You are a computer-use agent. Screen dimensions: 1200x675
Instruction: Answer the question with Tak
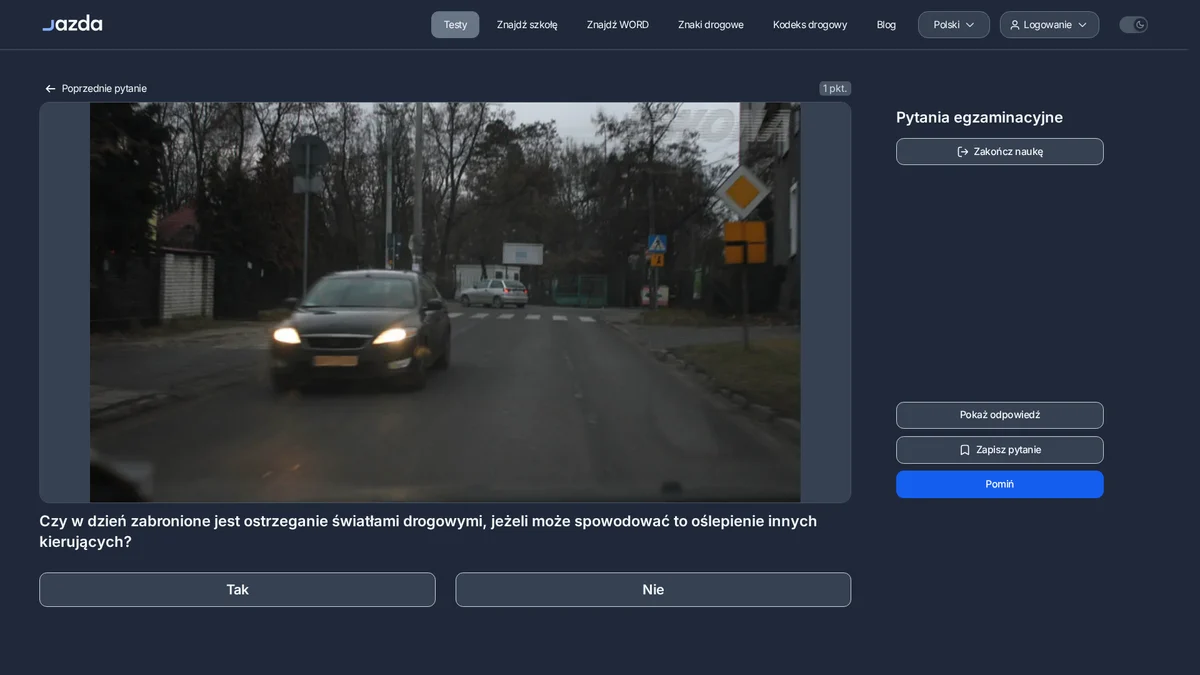point(237,590)
